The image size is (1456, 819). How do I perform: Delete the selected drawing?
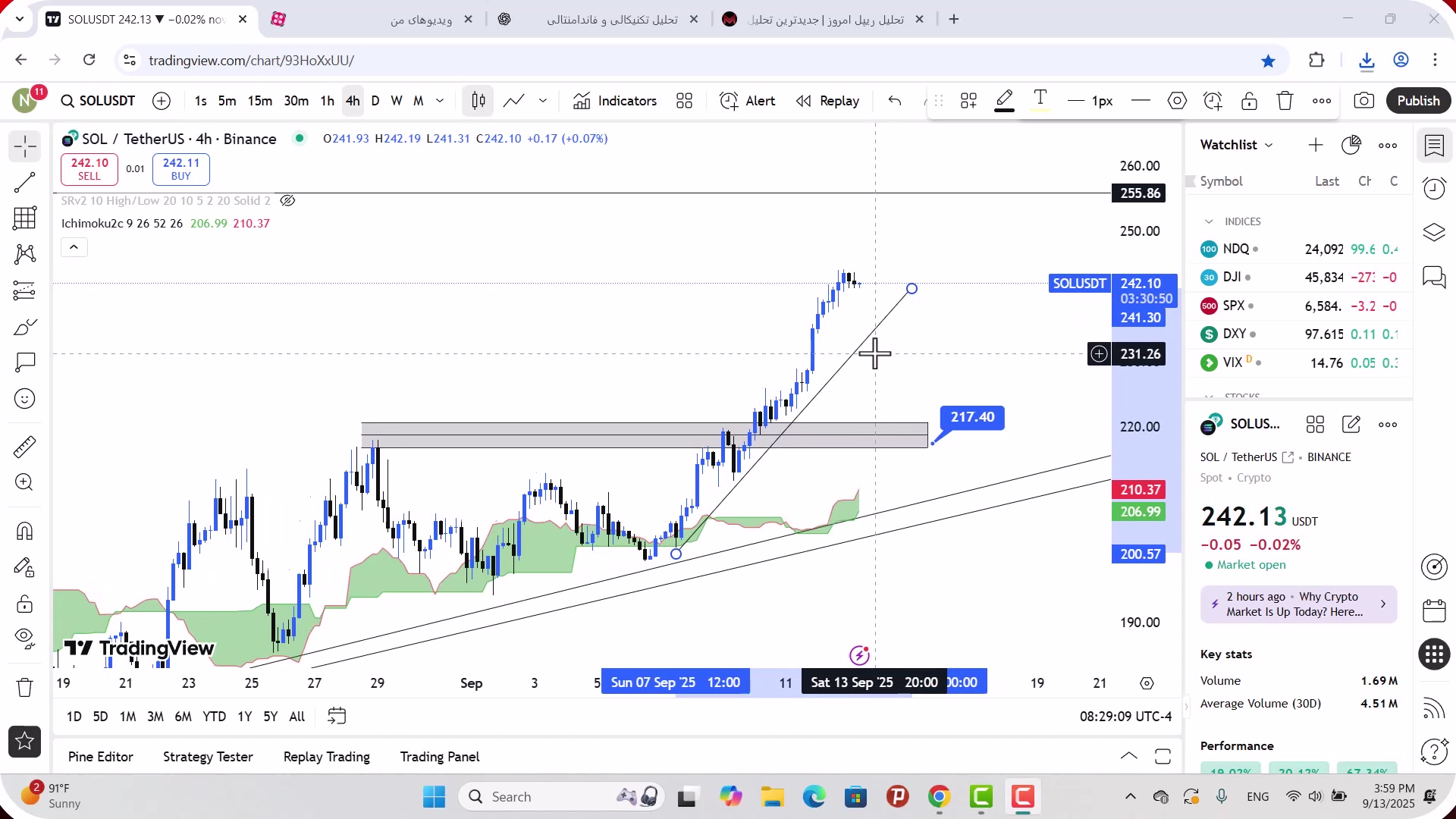point(1285,100)
